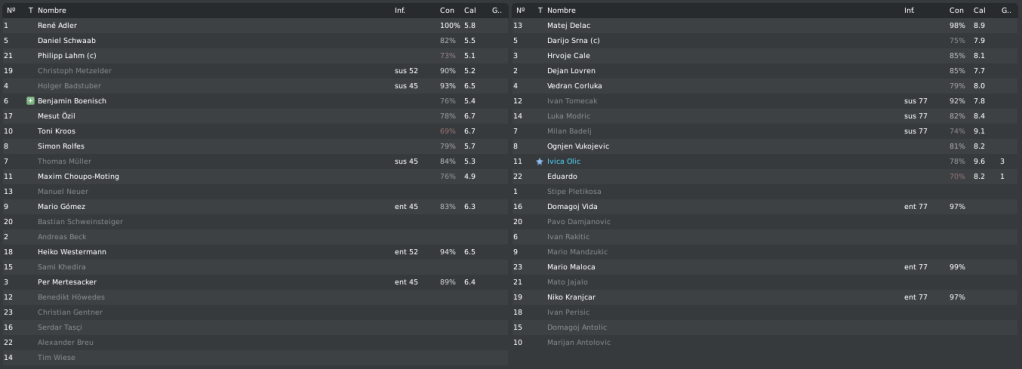Screen dimensions: 1022x369
Task: Select Mario Gómez in left squad list
Action: tap(61, 207)
